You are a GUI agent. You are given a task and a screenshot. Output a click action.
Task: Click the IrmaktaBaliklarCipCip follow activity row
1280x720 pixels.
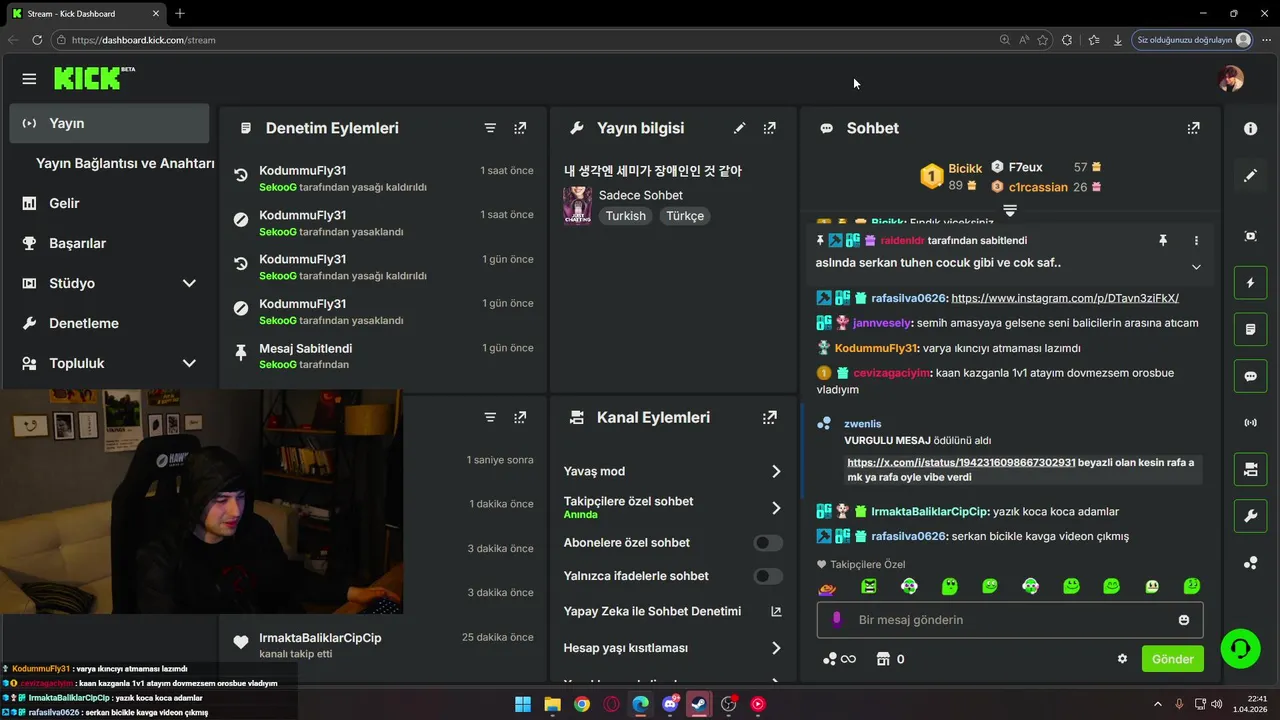384,645
